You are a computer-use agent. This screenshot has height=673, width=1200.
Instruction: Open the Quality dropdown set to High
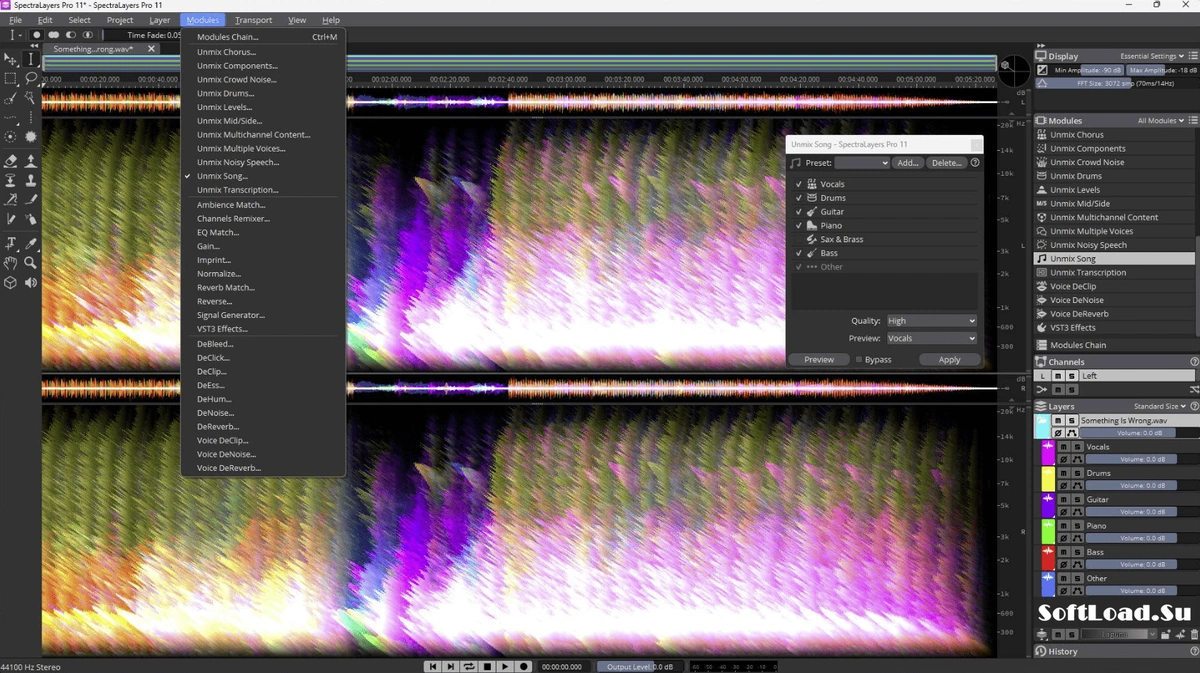(x=931, y=321)
